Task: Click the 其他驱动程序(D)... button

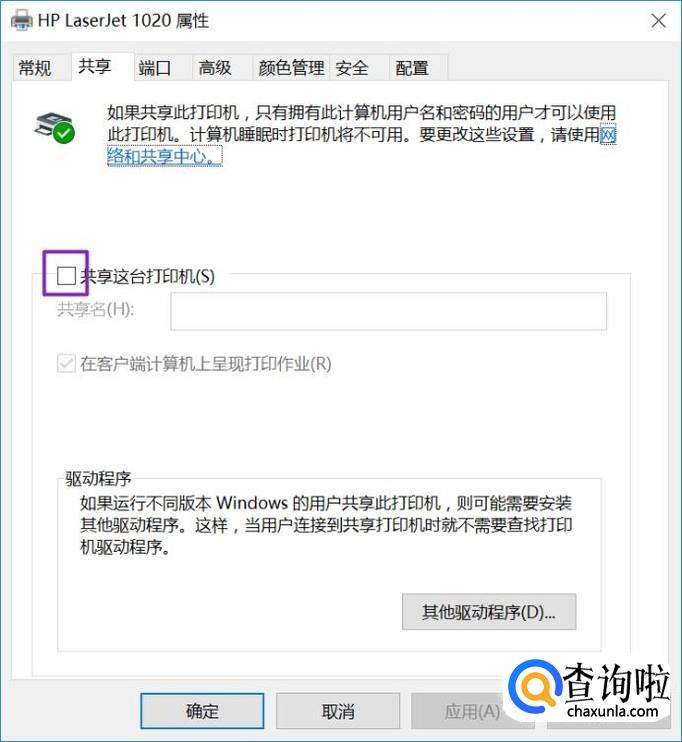Action: click(489, 612)
